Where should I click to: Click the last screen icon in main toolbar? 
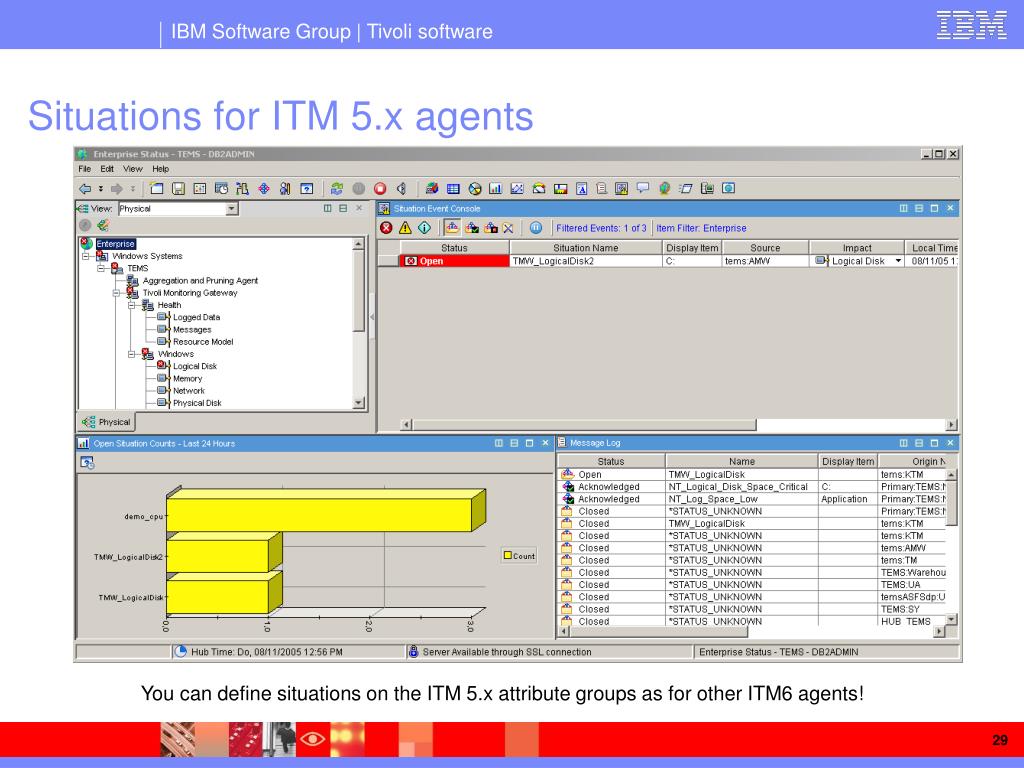[729, 189]
